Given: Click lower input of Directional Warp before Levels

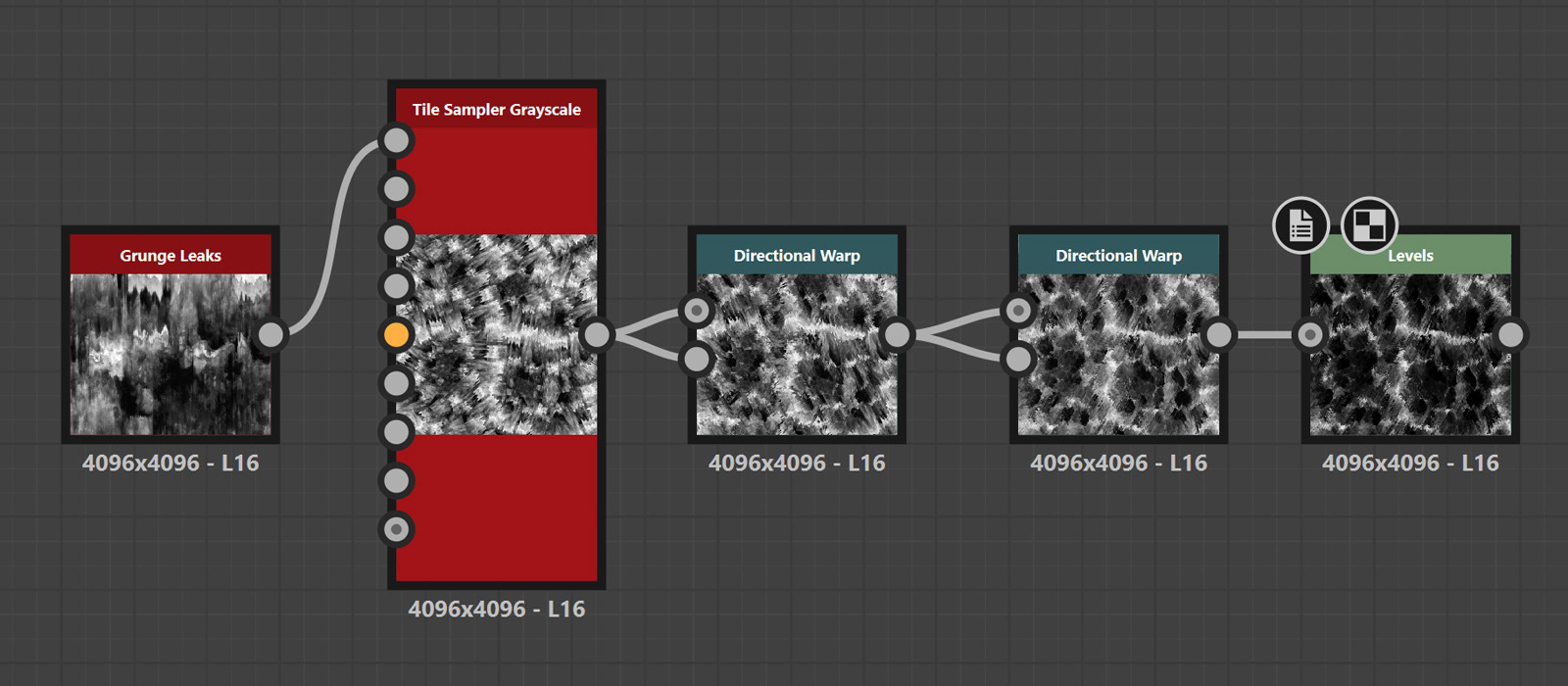Looking at the screenshot, I should (x=1019, y=360).
